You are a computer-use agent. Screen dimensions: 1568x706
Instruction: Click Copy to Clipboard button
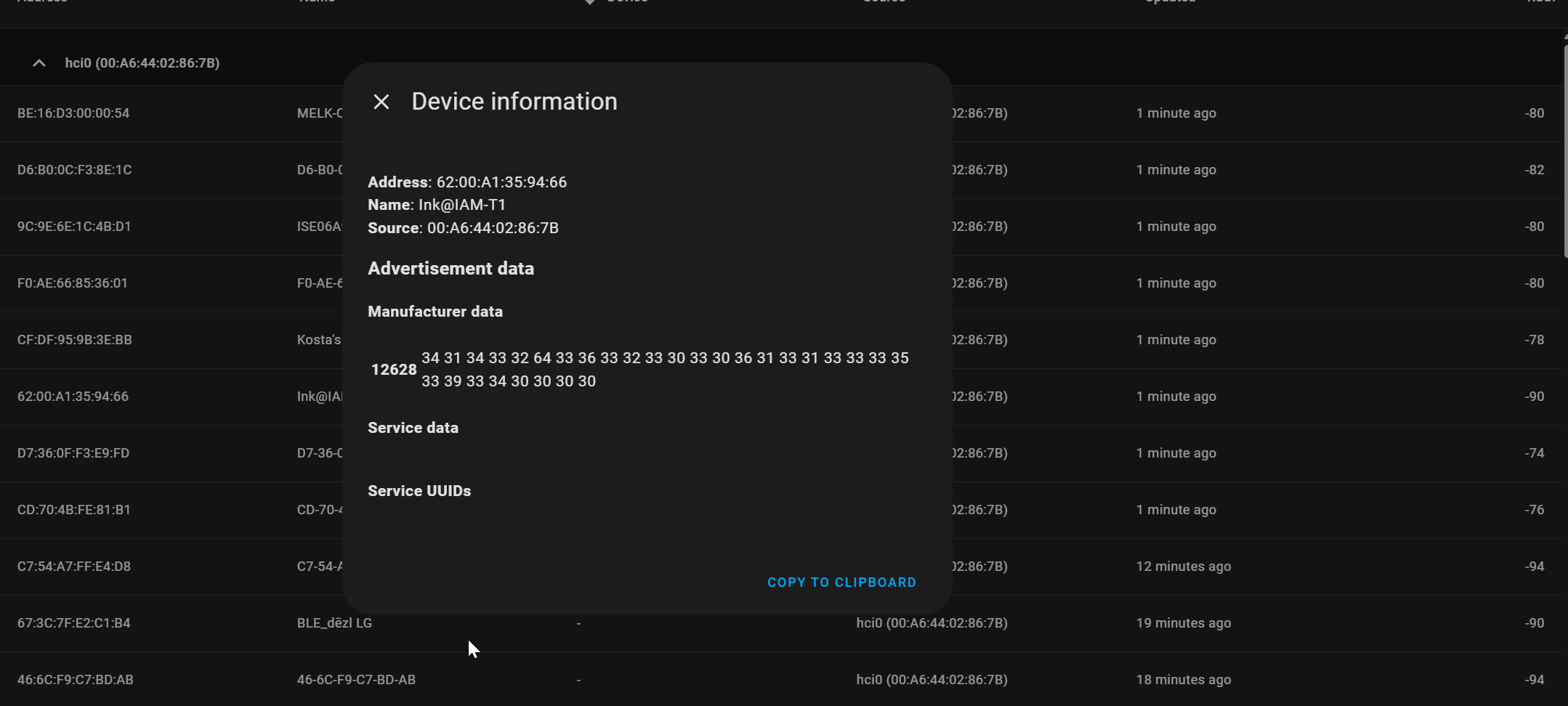click(x=841, y=583)
